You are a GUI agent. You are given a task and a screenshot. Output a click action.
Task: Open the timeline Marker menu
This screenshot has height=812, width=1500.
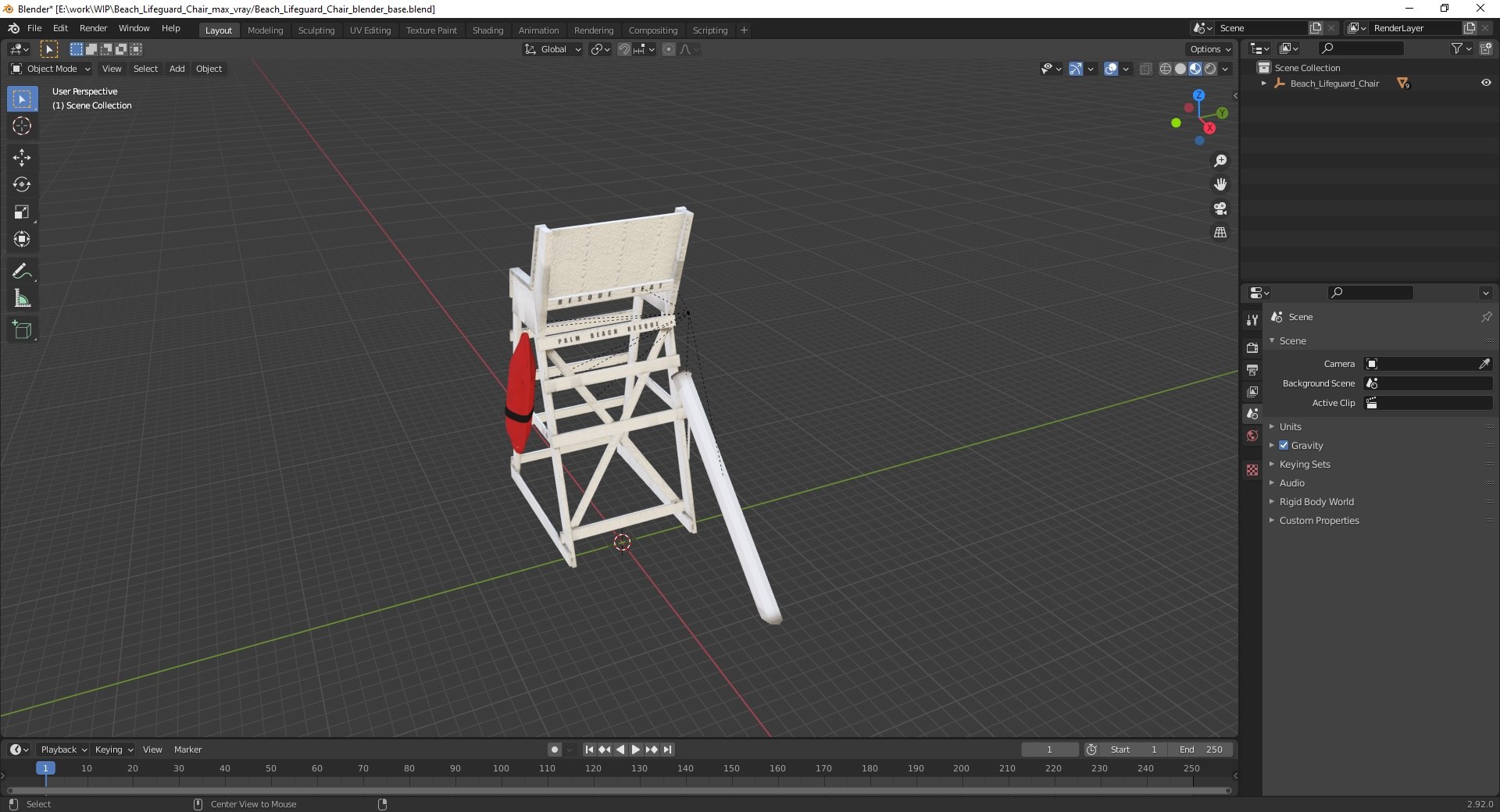click(187, 750)
